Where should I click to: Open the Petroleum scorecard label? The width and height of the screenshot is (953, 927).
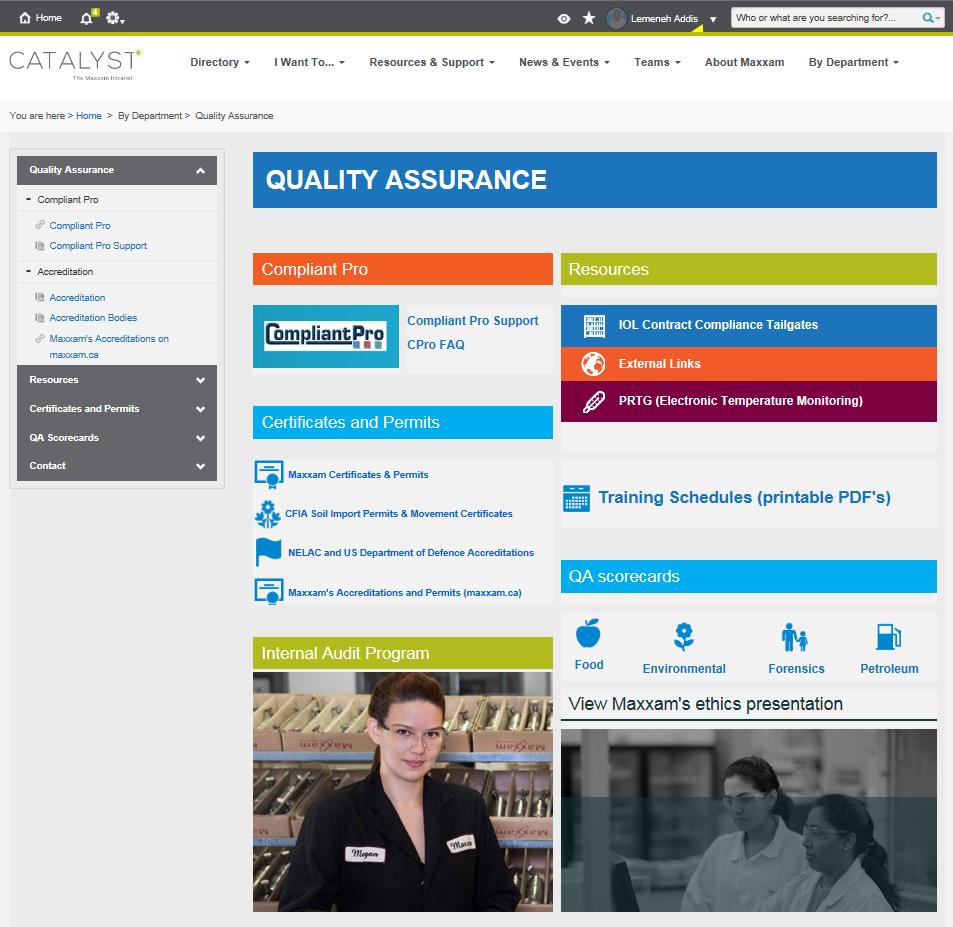[889, 669]
